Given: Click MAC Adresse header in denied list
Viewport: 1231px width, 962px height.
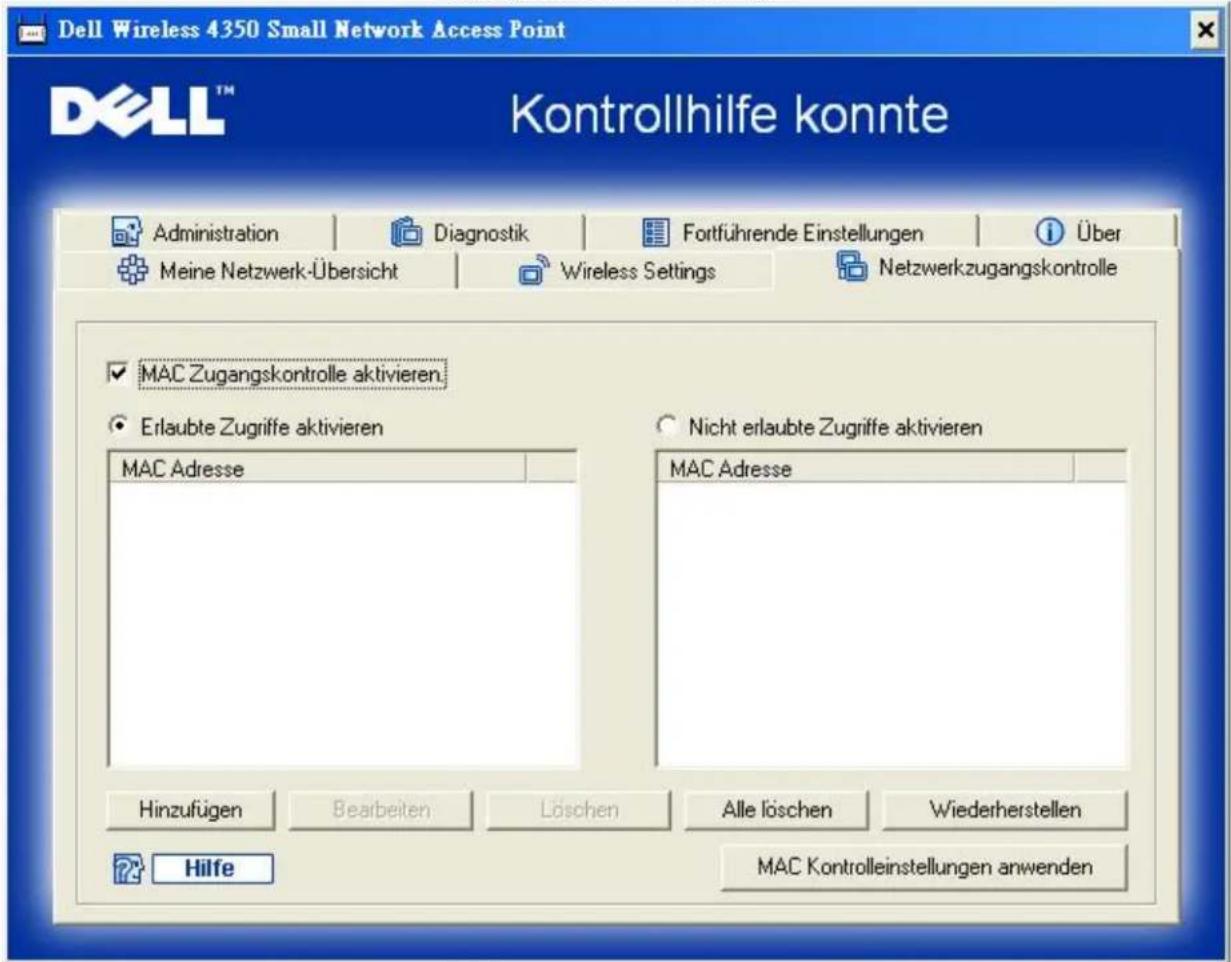Looking at the screenshot, I should click(865, 467).
